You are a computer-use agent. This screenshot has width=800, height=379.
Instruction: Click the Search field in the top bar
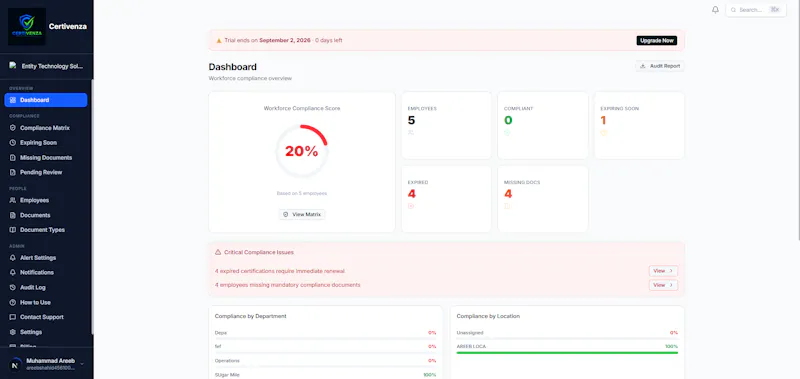click(756, 10)
